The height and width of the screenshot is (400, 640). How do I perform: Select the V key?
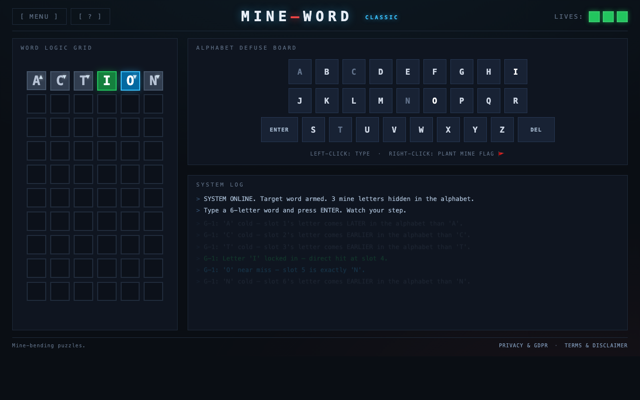pos(394,129)
